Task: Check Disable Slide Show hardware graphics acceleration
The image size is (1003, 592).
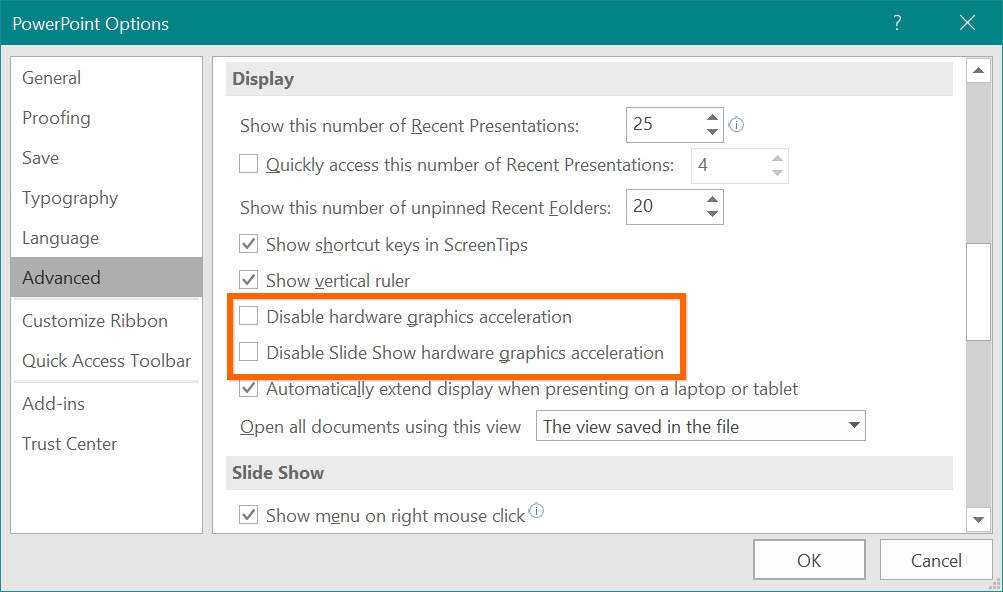Action: coord(247,352)
